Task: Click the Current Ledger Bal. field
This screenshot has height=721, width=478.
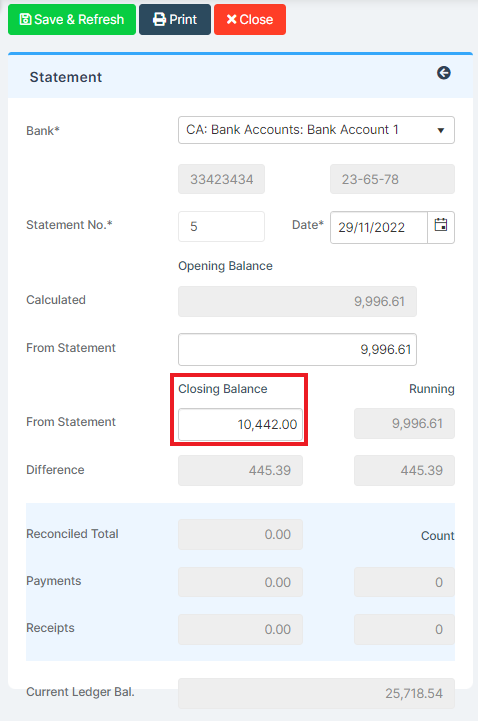Action: click(316, 693)
